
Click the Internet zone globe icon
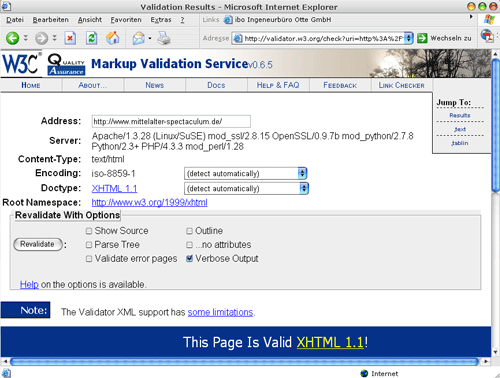click(364, 373)
